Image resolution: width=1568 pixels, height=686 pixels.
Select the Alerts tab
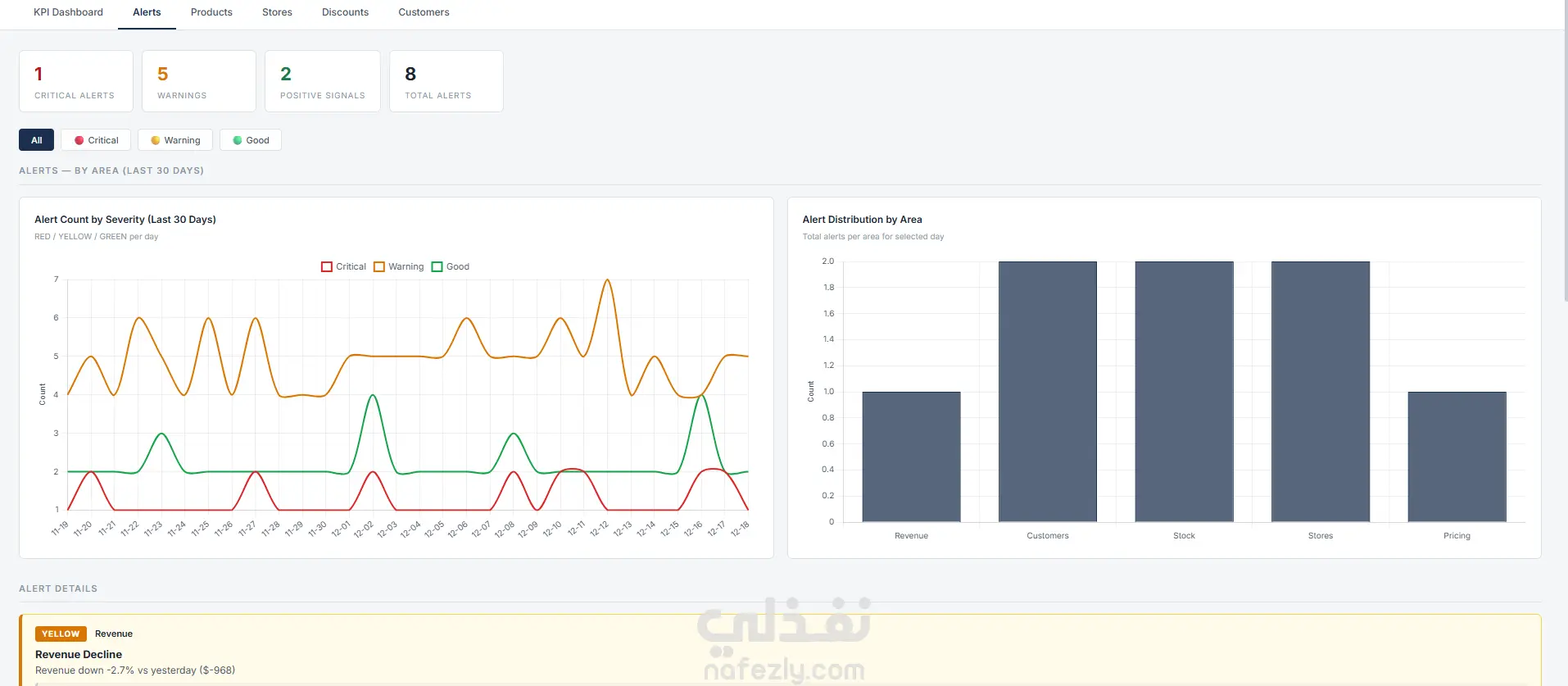tap(147, 12)
